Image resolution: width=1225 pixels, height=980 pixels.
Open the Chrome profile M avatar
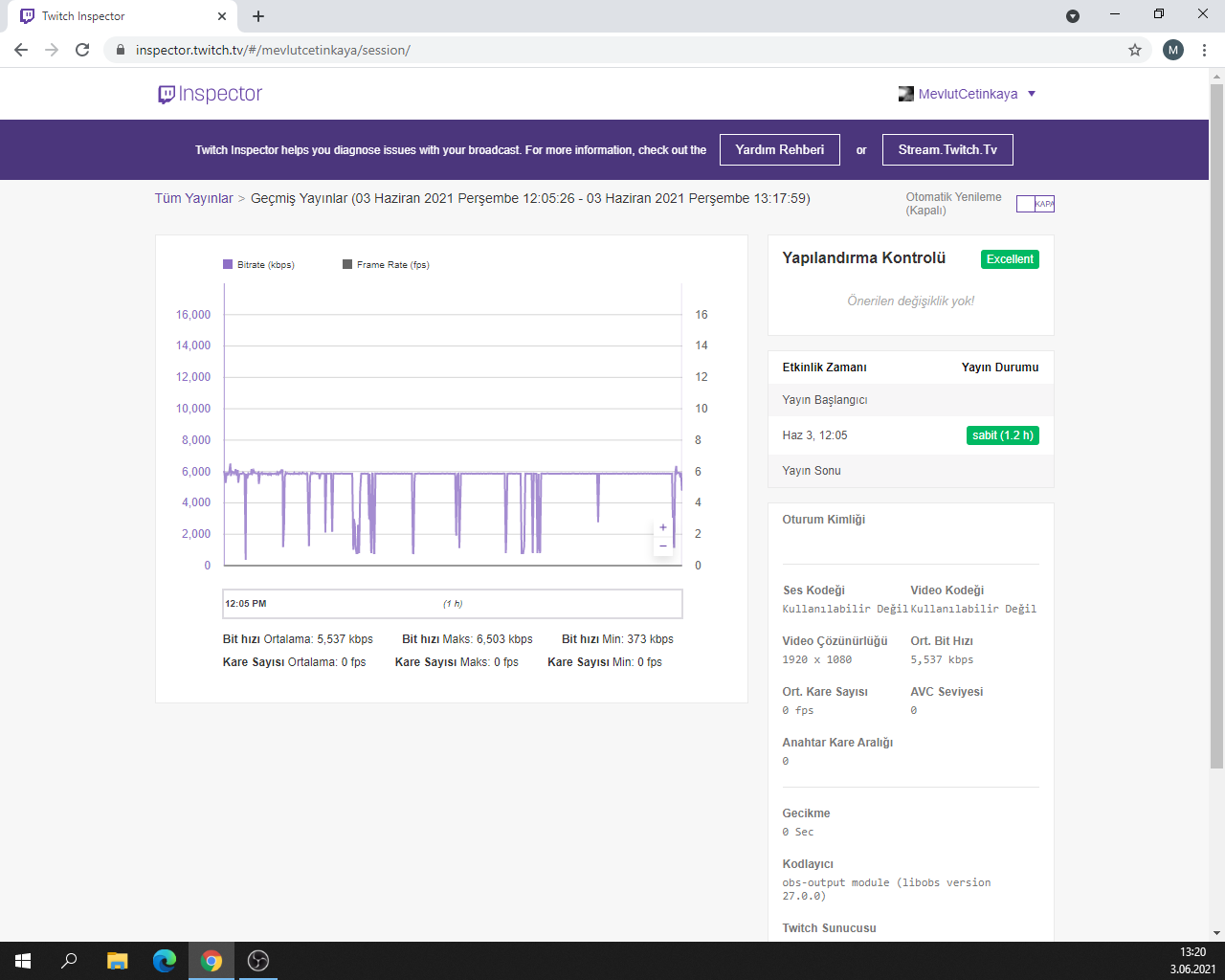1173,50
